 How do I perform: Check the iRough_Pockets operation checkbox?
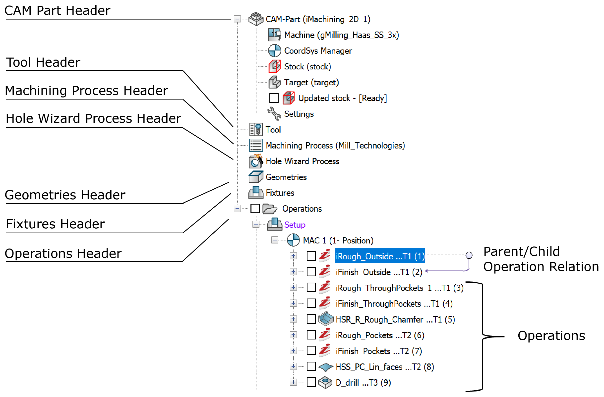[311, 335]
